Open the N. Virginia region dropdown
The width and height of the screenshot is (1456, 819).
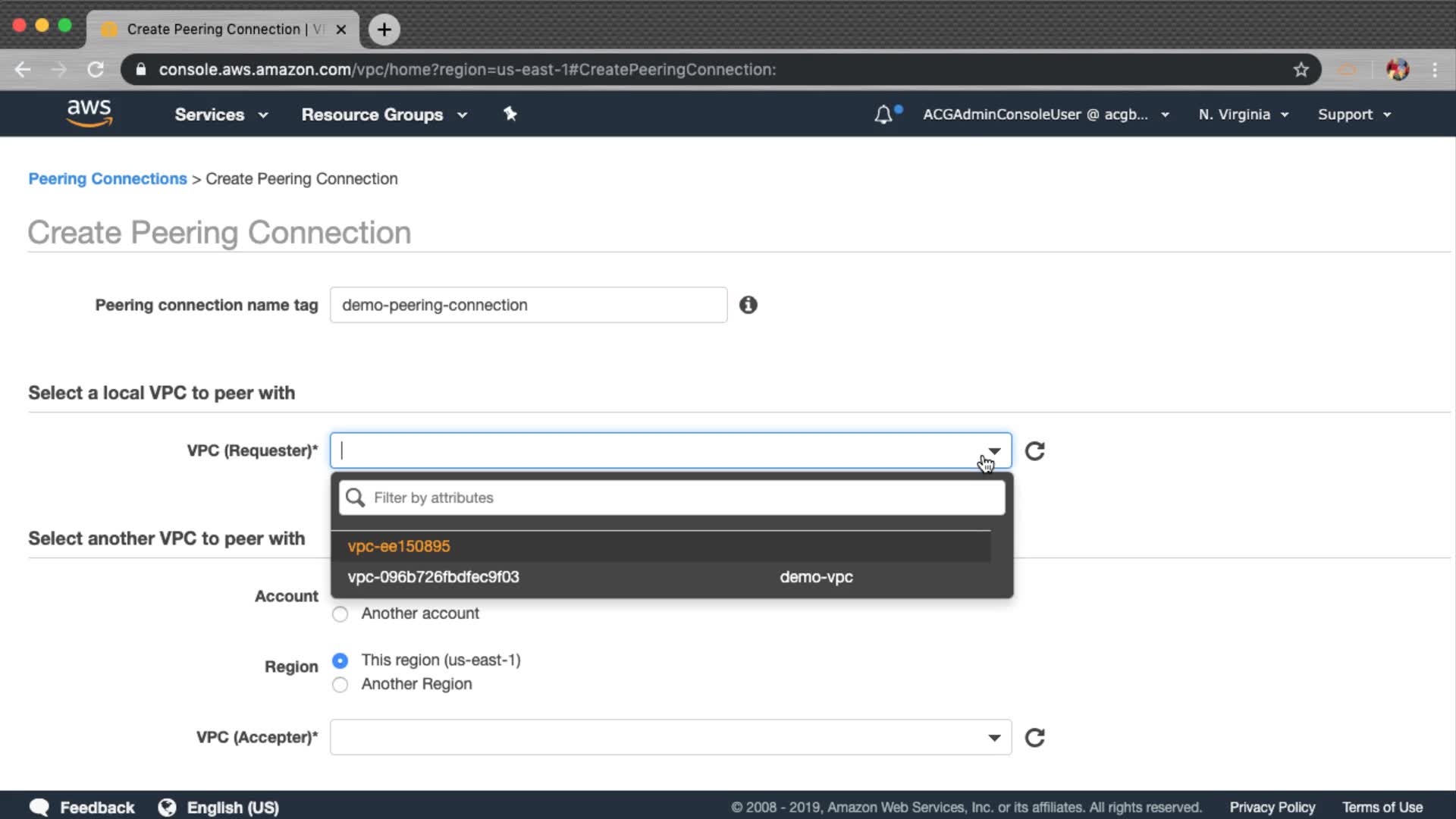(1243, 115)
